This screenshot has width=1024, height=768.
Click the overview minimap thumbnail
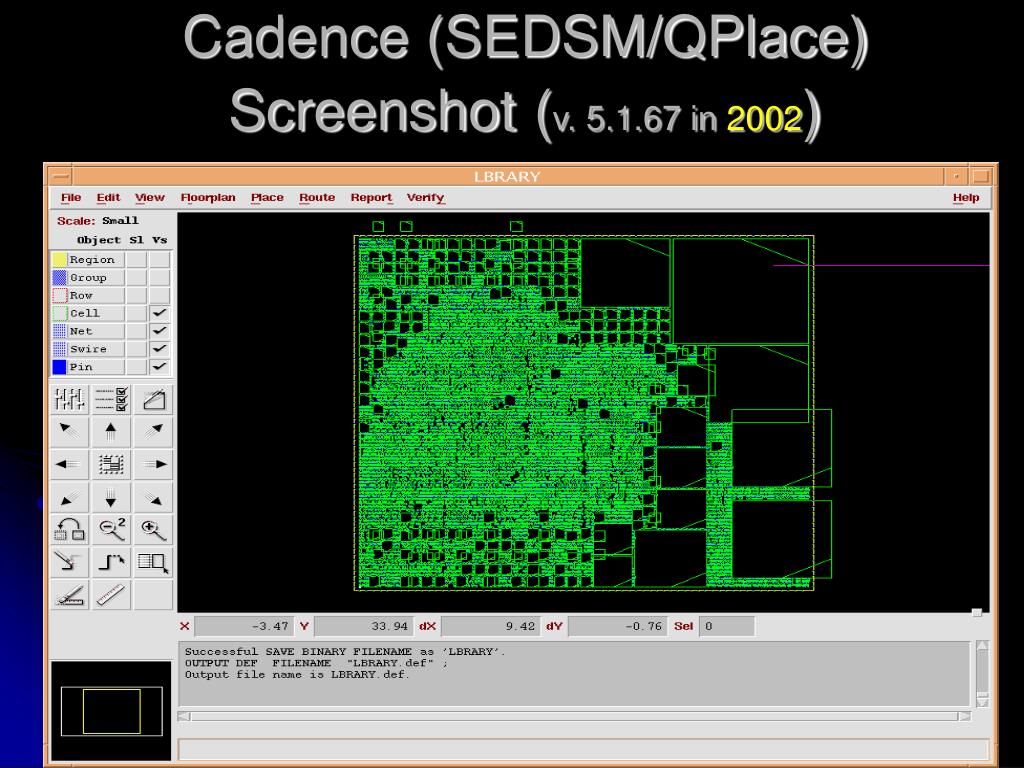111,711
